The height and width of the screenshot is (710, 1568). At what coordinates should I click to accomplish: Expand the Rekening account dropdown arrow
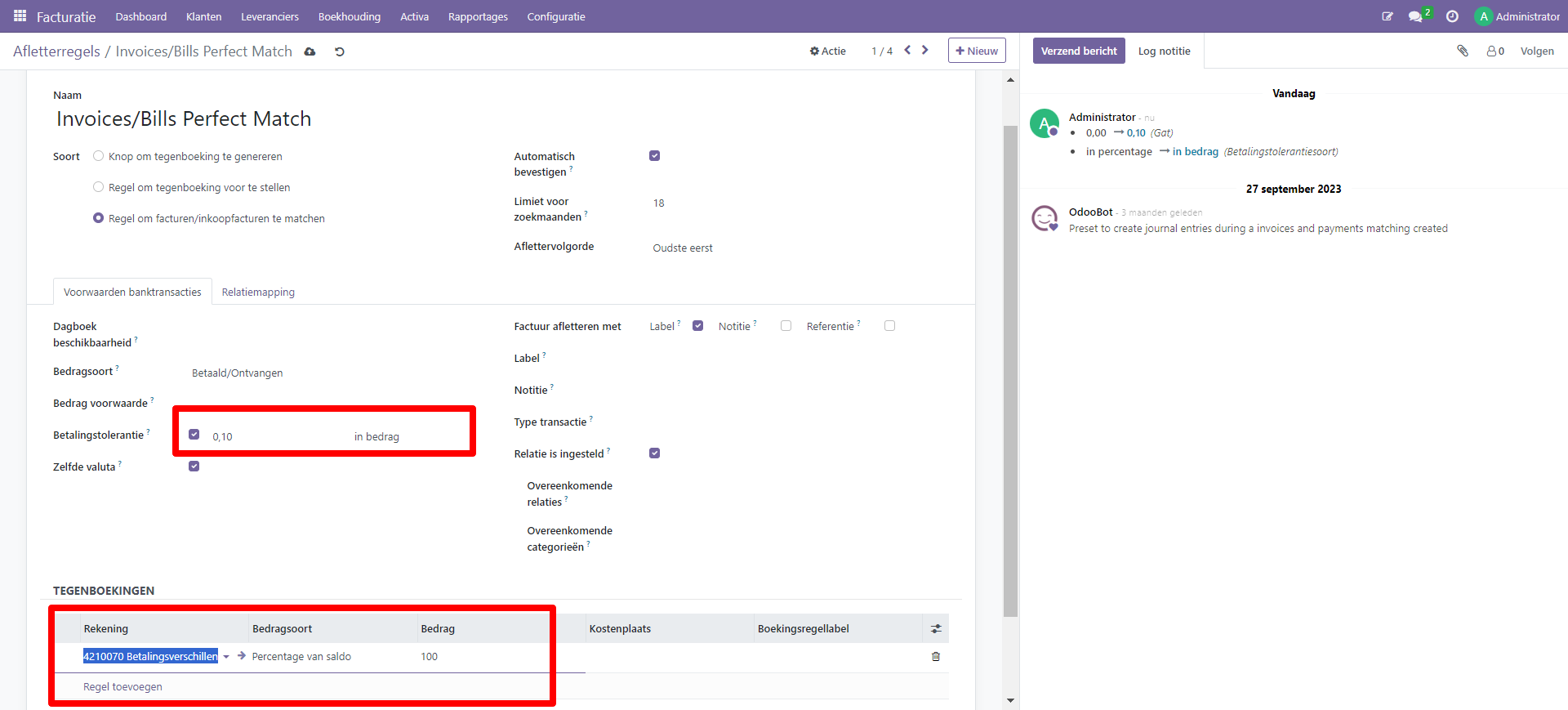tap(226, 657)
